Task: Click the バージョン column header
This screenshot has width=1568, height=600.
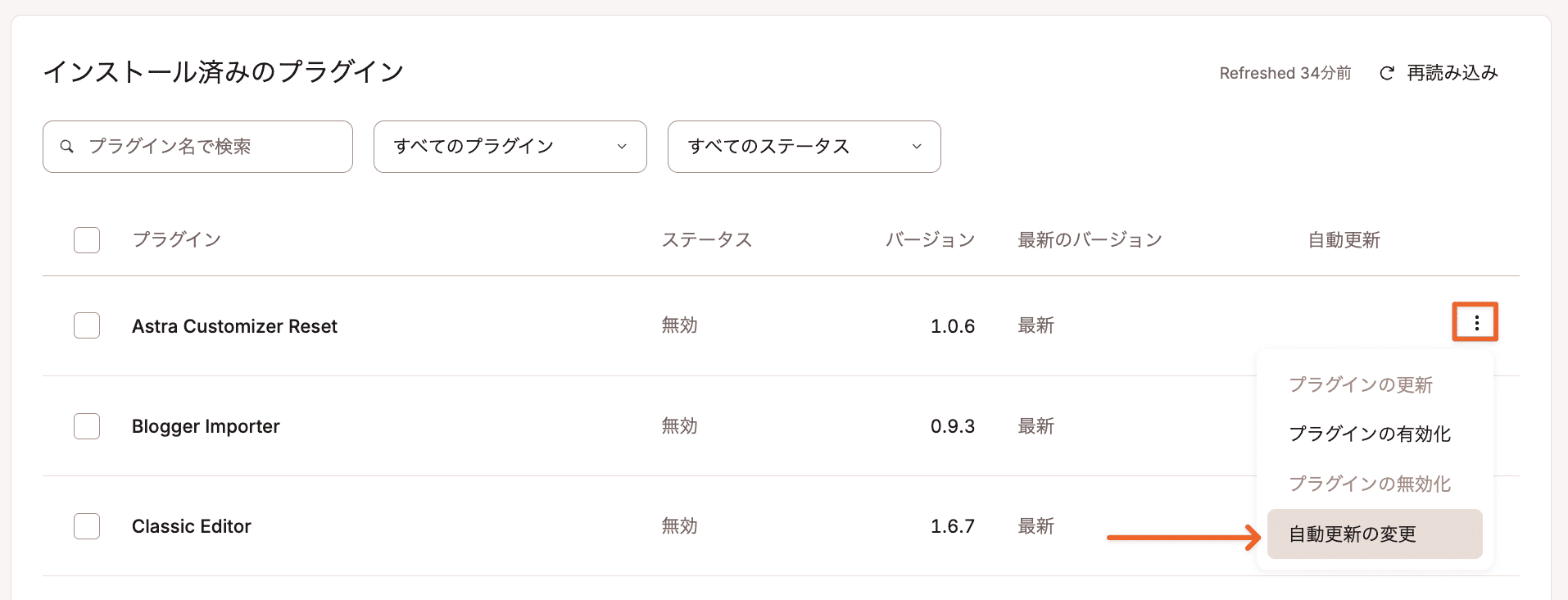Action: [929, 239]
